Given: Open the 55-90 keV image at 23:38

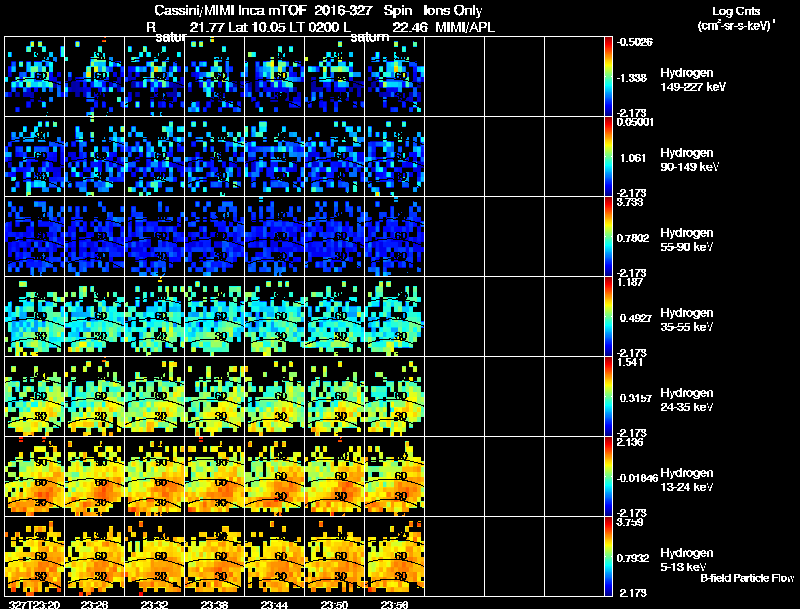Looking at the screenshot, I should (x=214, y=237).
